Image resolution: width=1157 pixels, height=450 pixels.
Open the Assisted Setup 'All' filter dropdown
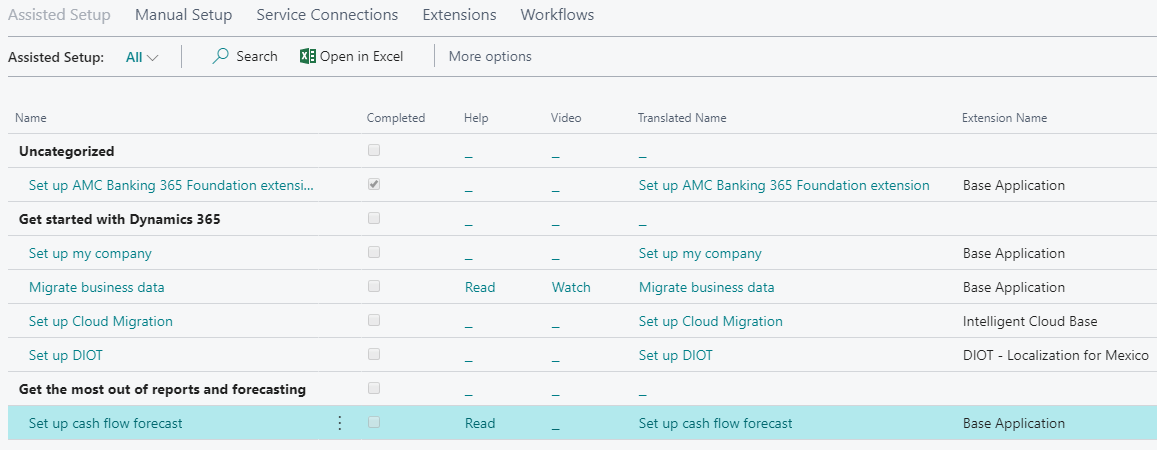coord(142,57)
